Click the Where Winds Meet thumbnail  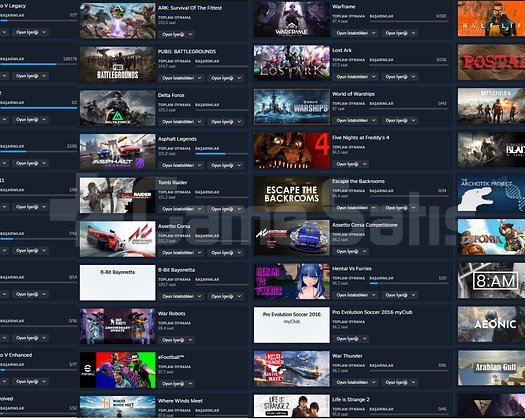(118, 407)
